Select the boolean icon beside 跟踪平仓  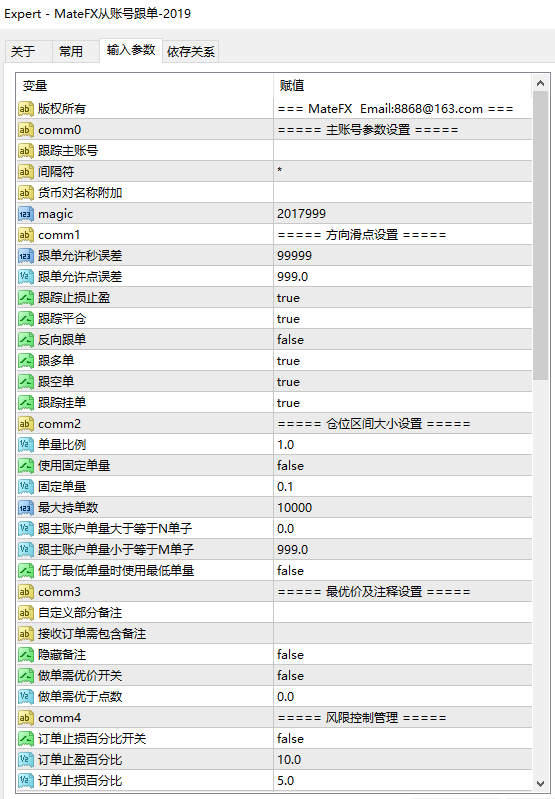(25, 318)
